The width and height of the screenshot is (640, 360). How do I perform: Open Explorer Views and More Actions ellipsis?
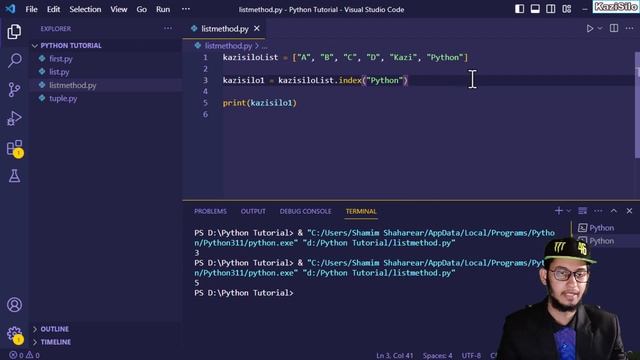[168, 28]
